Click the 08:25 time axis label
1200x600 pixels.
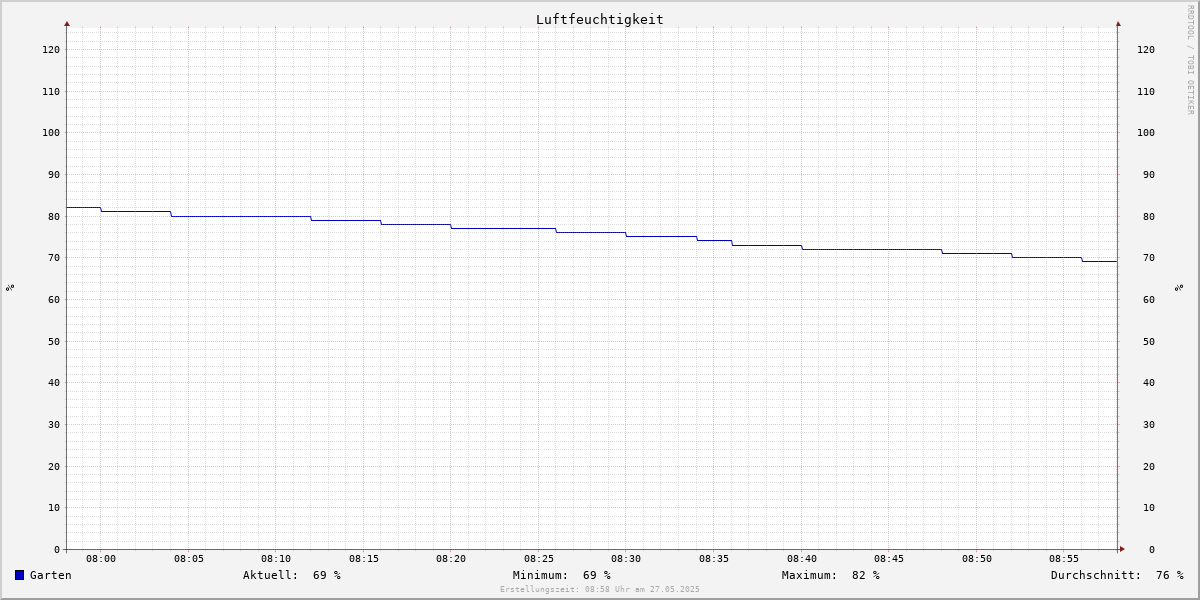coord(539,558)
